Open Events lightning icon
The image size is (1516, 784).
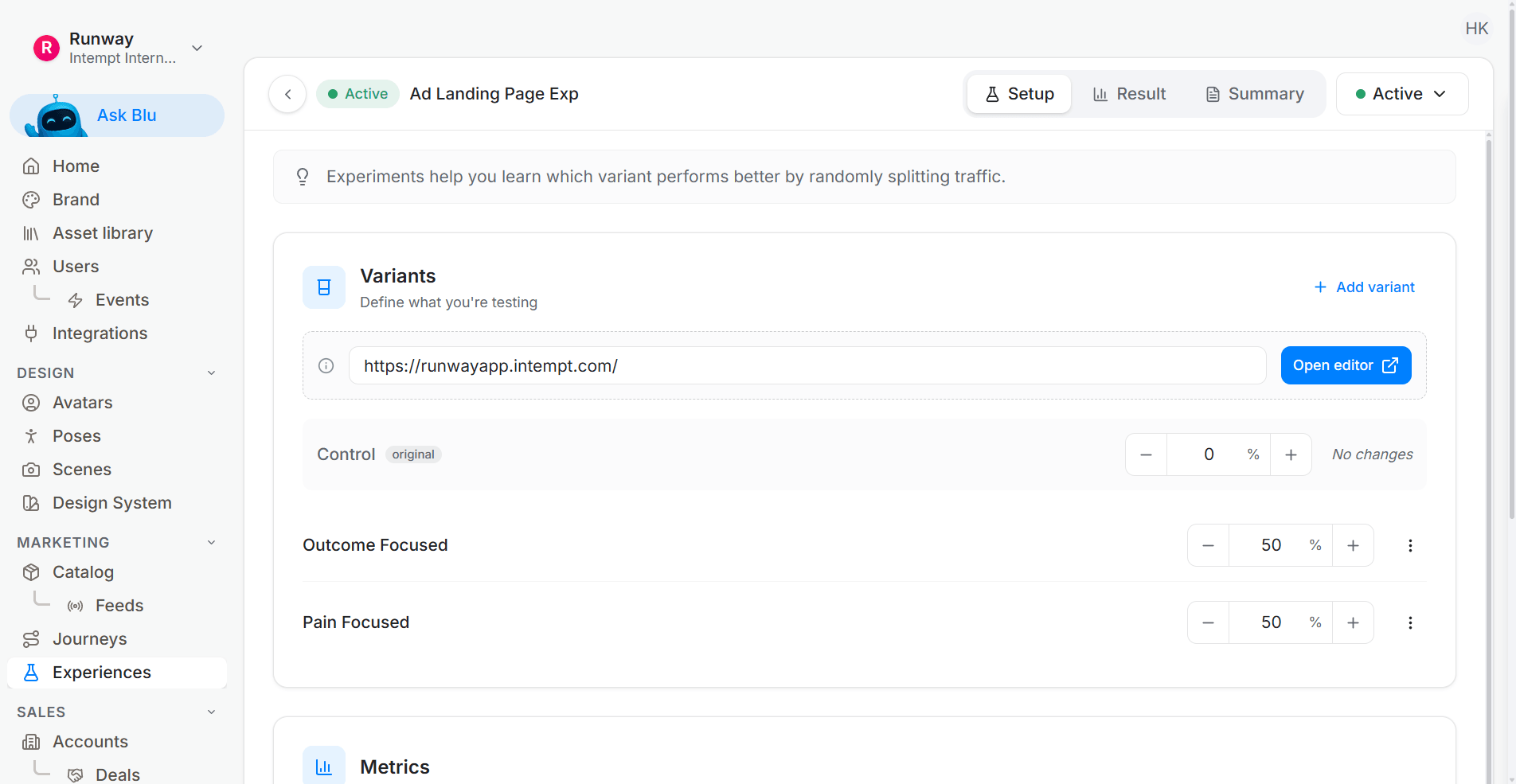[76, 300]
